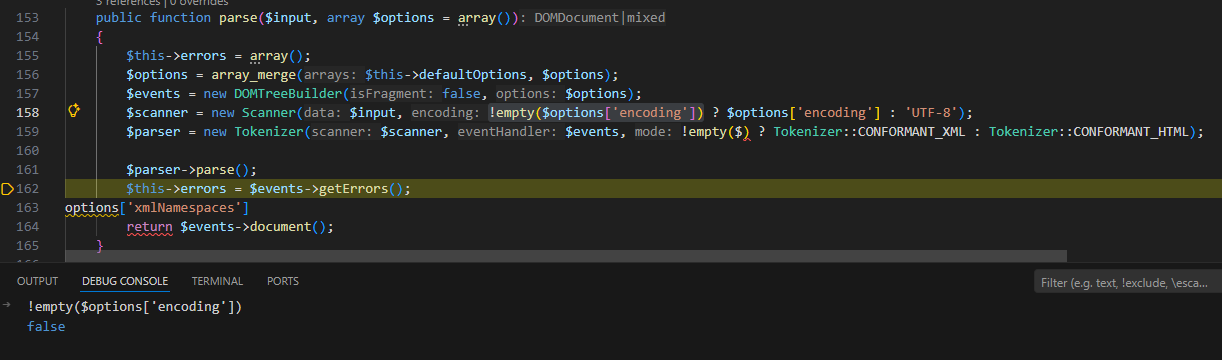
Task: Select line number 156 in the gutter
Action: pyautogui.click(x=27, y=74)
